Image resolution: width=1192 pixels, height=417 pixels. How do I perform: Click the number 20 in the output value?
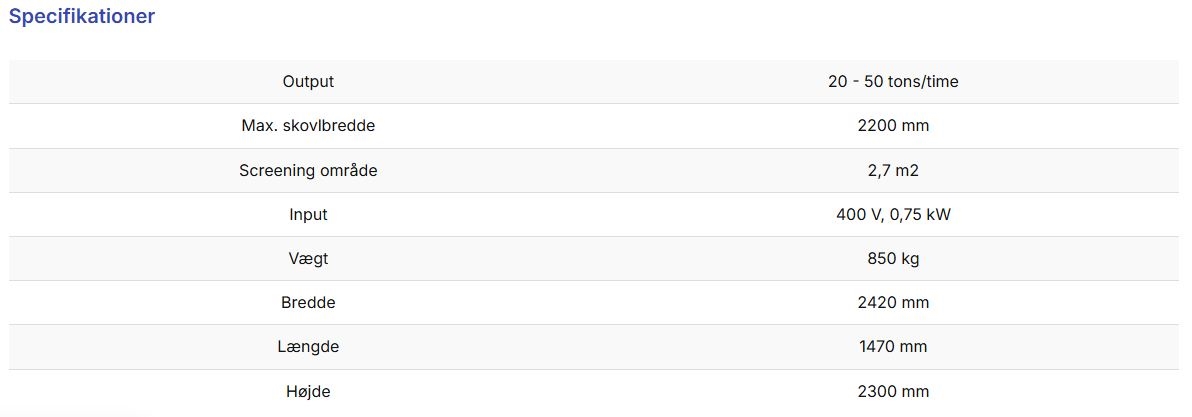click(837, 82)
